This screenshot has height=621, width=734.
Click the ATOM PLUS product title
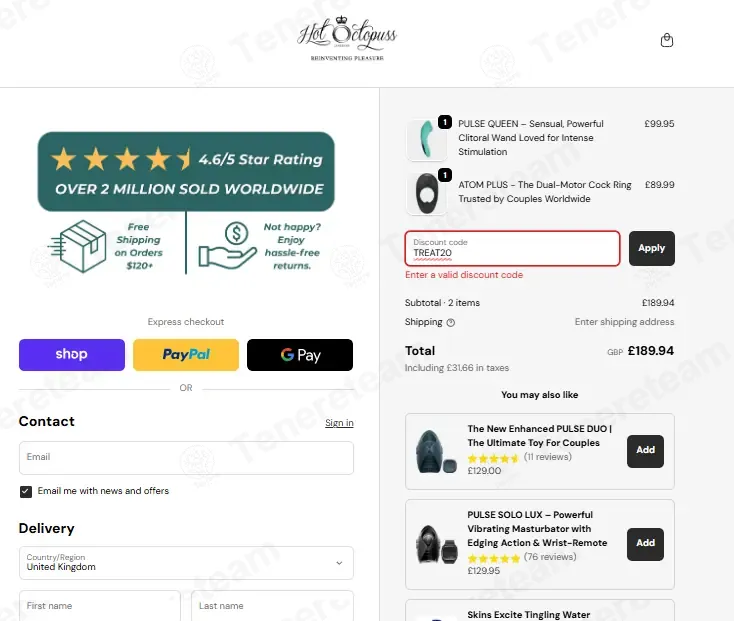point(545,192)
